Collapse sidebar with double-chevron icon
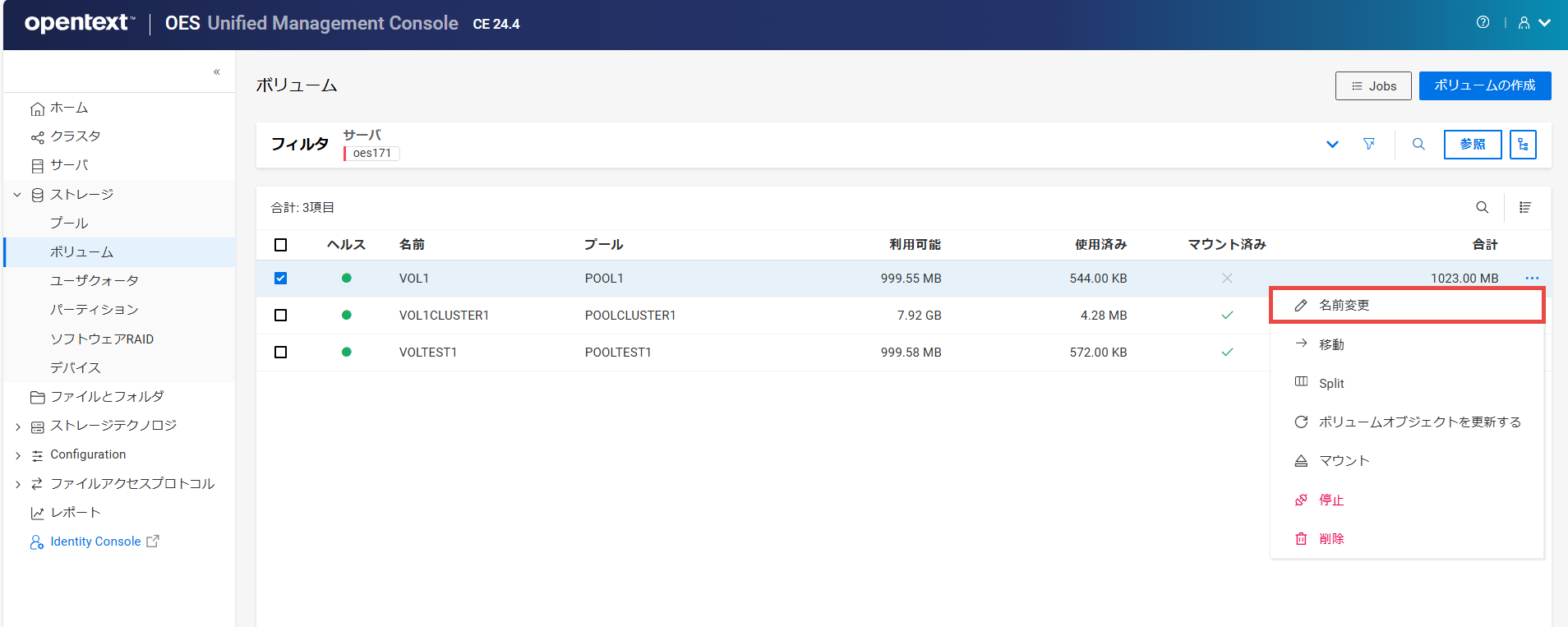The image size is (1568, 627). [217, 72]
